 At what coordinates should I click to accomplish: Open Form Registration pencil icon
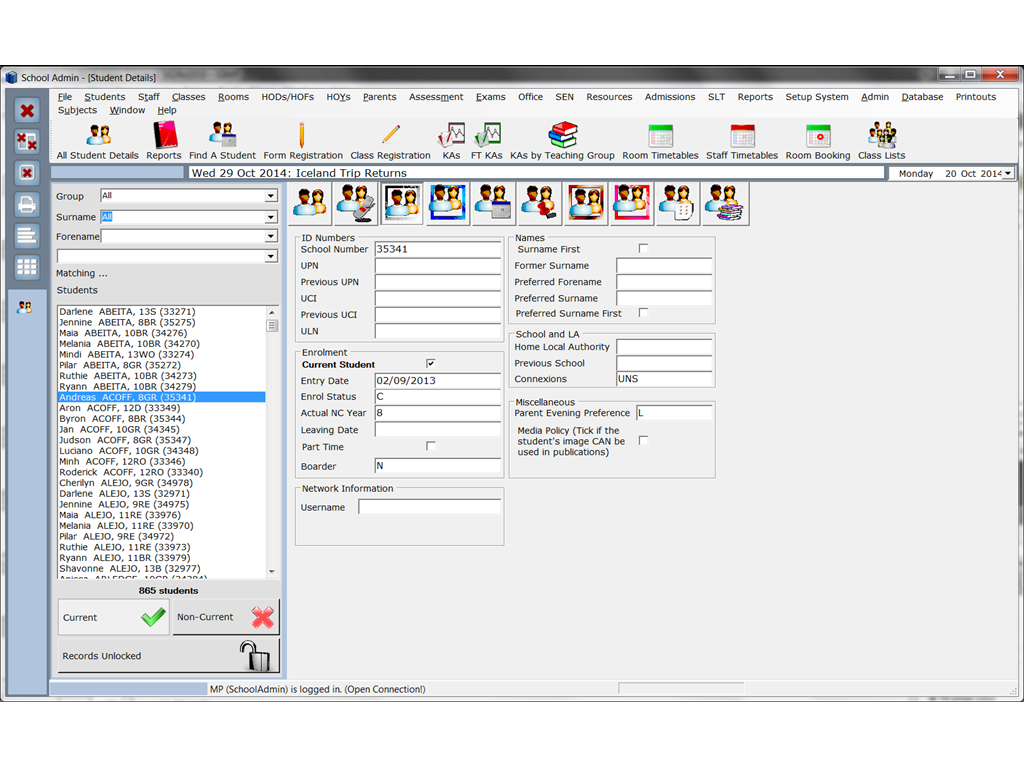point(303,141)
